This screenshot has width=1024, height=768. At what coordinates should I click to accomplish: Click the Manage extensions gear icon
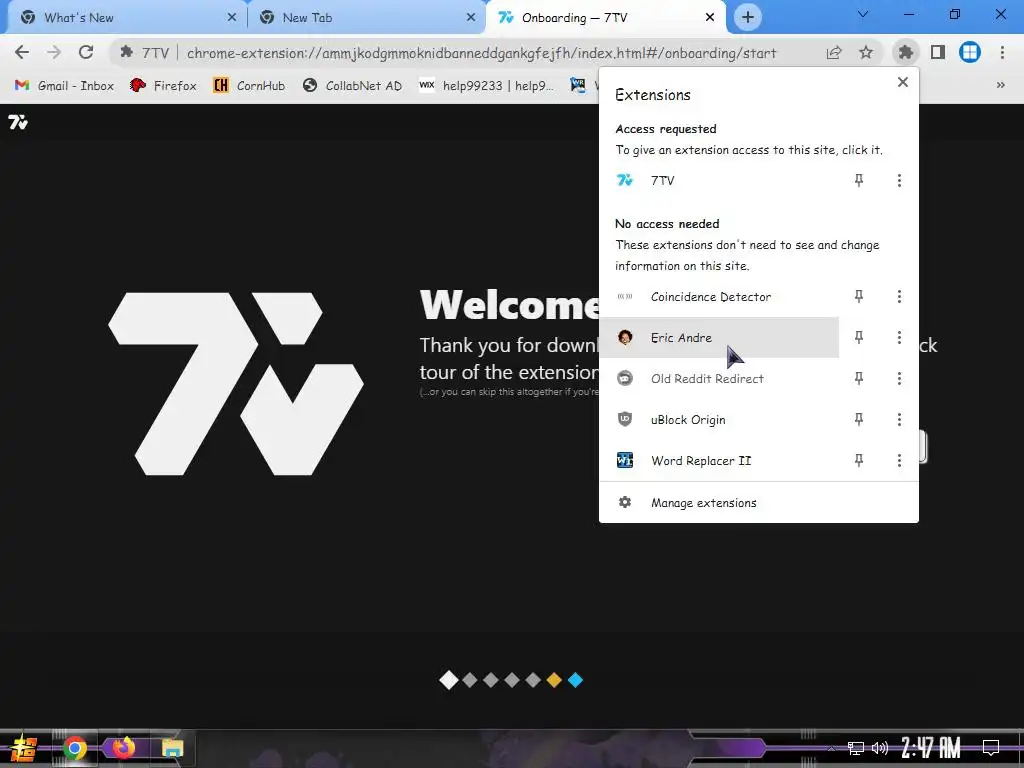(x=625, y=502)
